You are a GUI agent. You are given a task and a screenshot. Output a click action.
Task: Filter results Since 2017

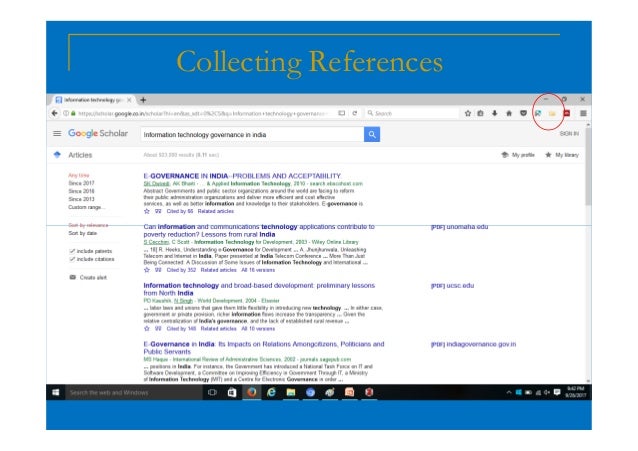coord(81,183)
